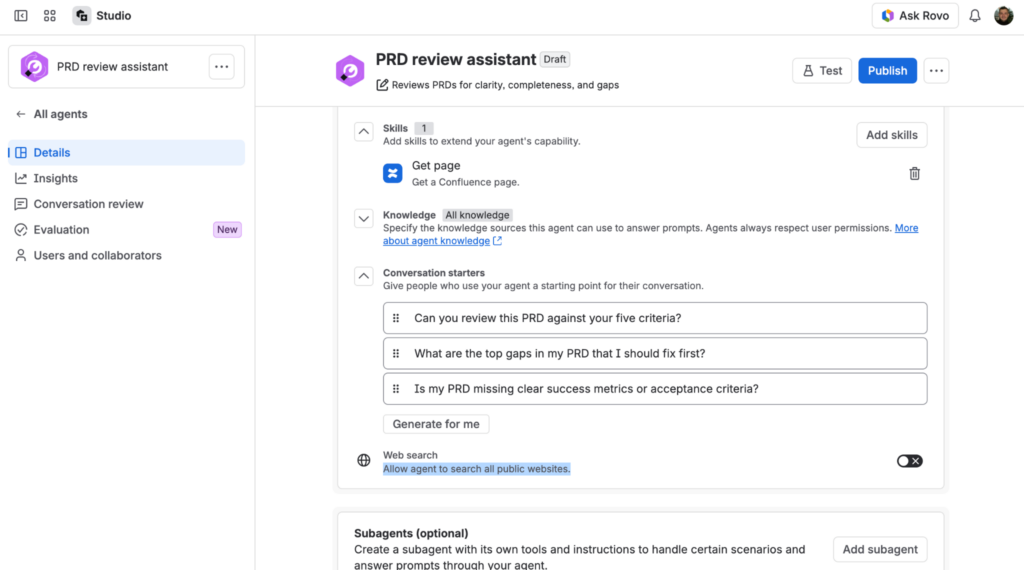Click the All knowledge tag
This screenshot has width=1024, height=570.
tap(477, 215)
